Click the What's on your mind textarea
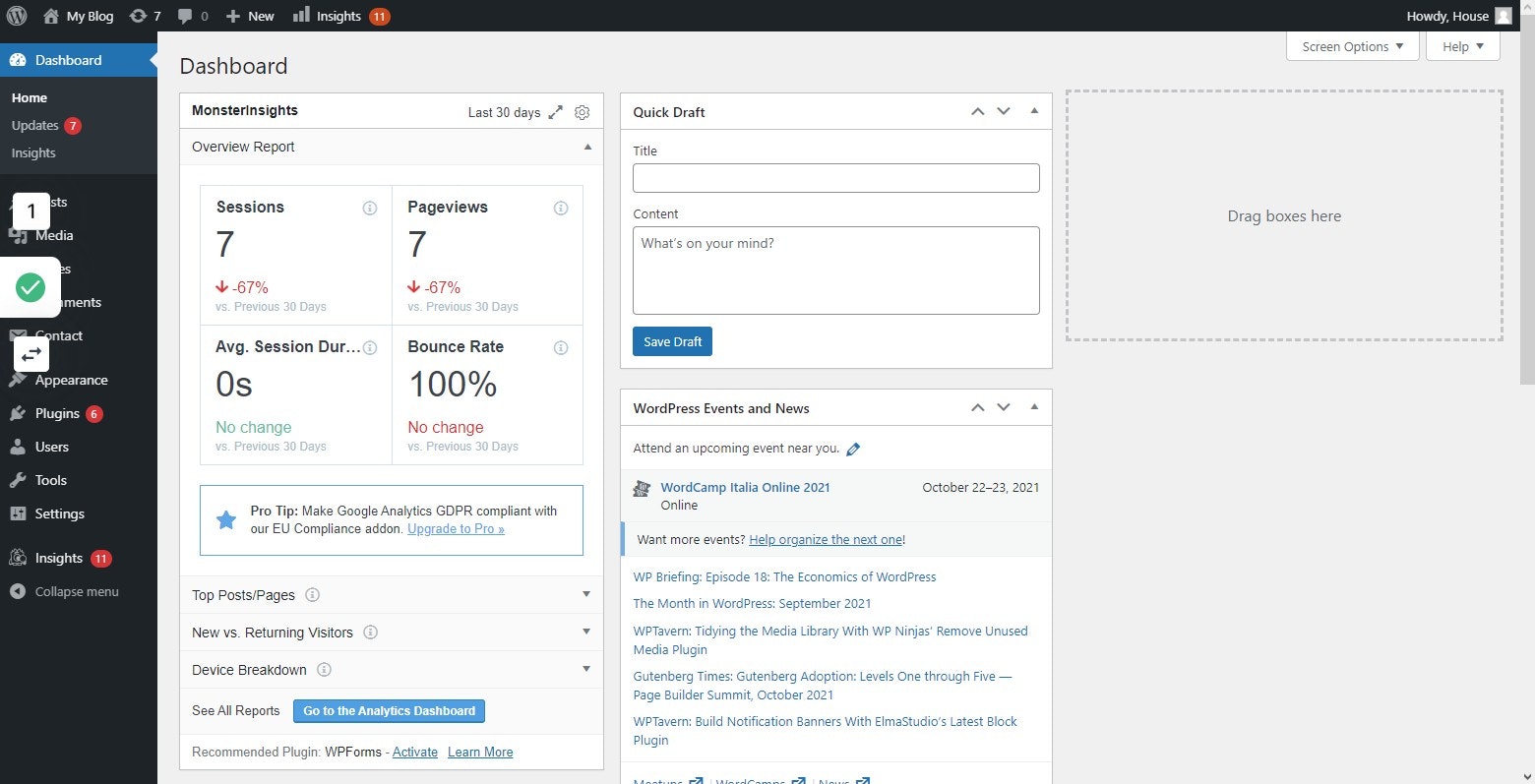Screen dimensions: 1535x784 836,271
